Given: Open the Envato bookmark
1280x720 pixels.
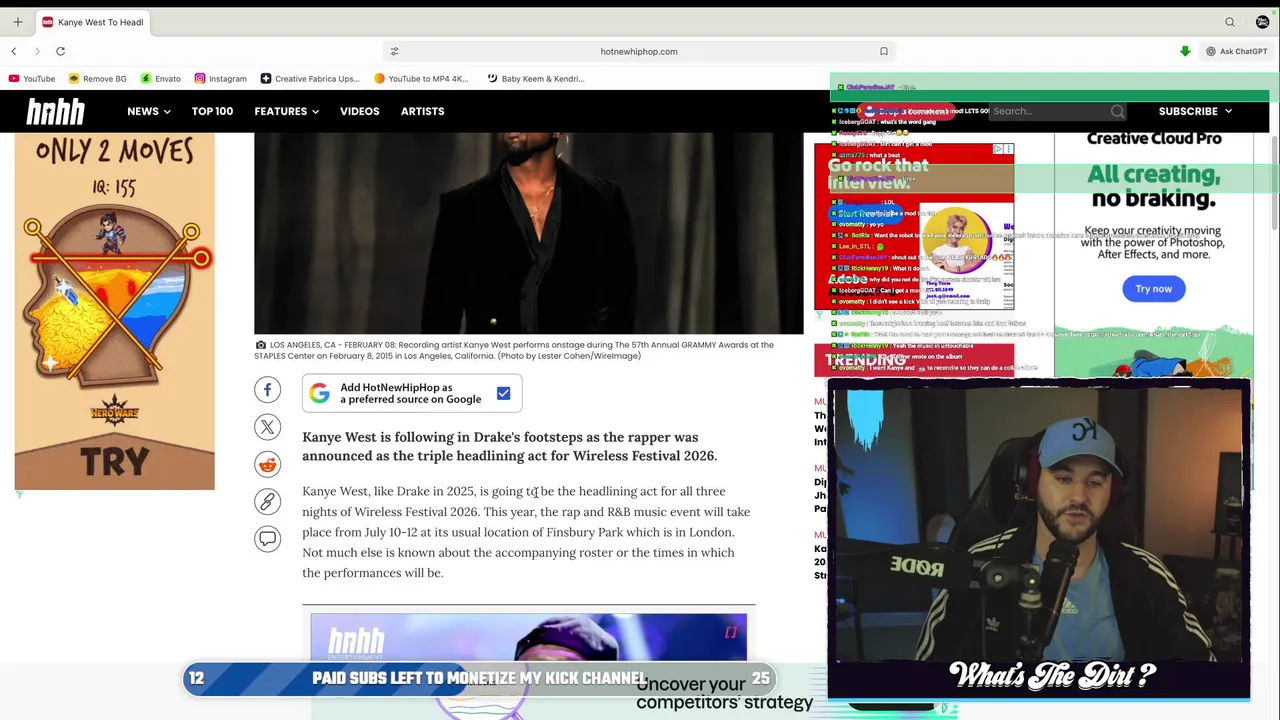Looking at the screenshot, I should [161, 79].
